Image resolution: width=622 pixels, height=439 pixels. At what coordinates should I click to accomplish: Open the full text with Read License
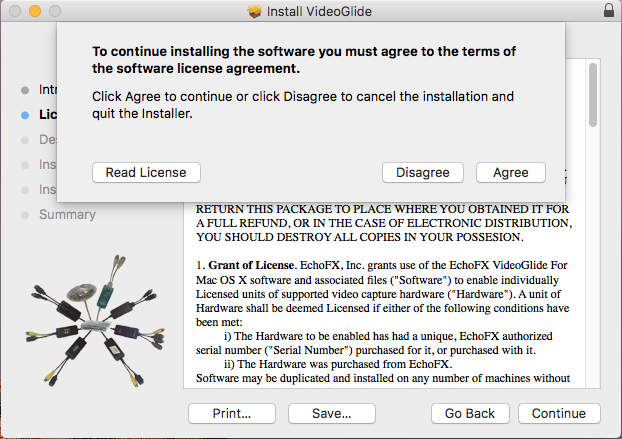tap(146, 173)
